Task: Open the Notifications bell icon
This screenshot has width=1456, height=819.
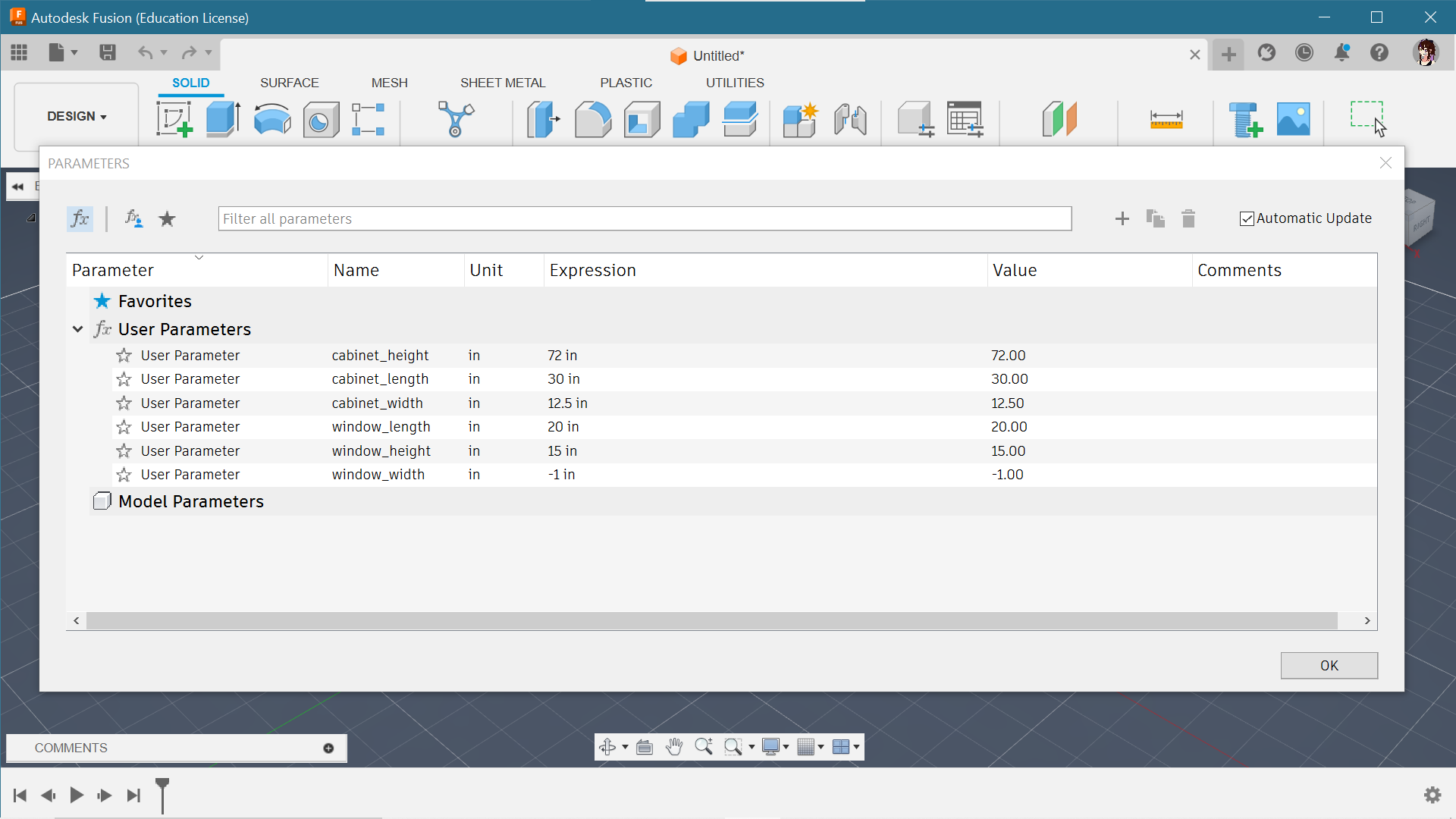Action: tap(1342, 52)
